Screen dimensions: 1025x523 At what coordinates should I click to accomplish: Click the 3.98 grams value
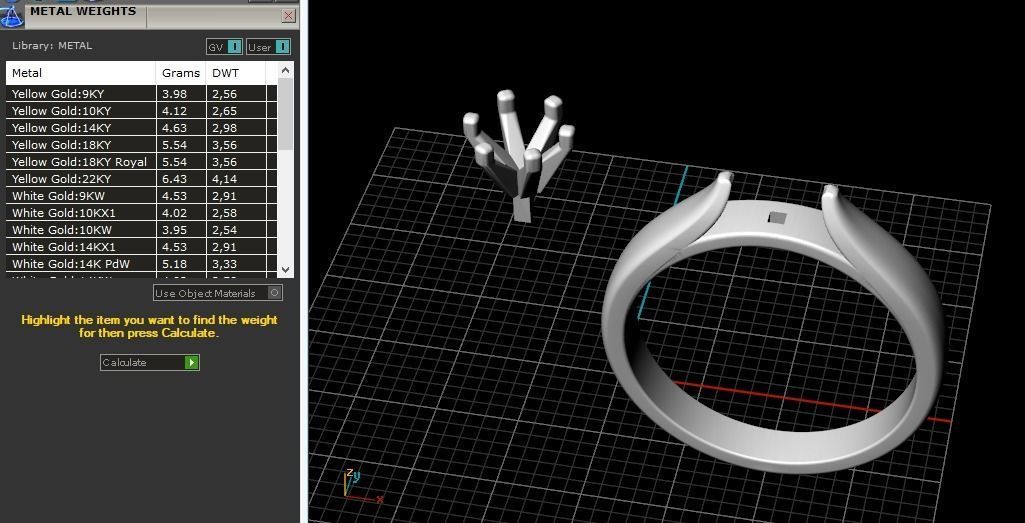pos(175,94)
